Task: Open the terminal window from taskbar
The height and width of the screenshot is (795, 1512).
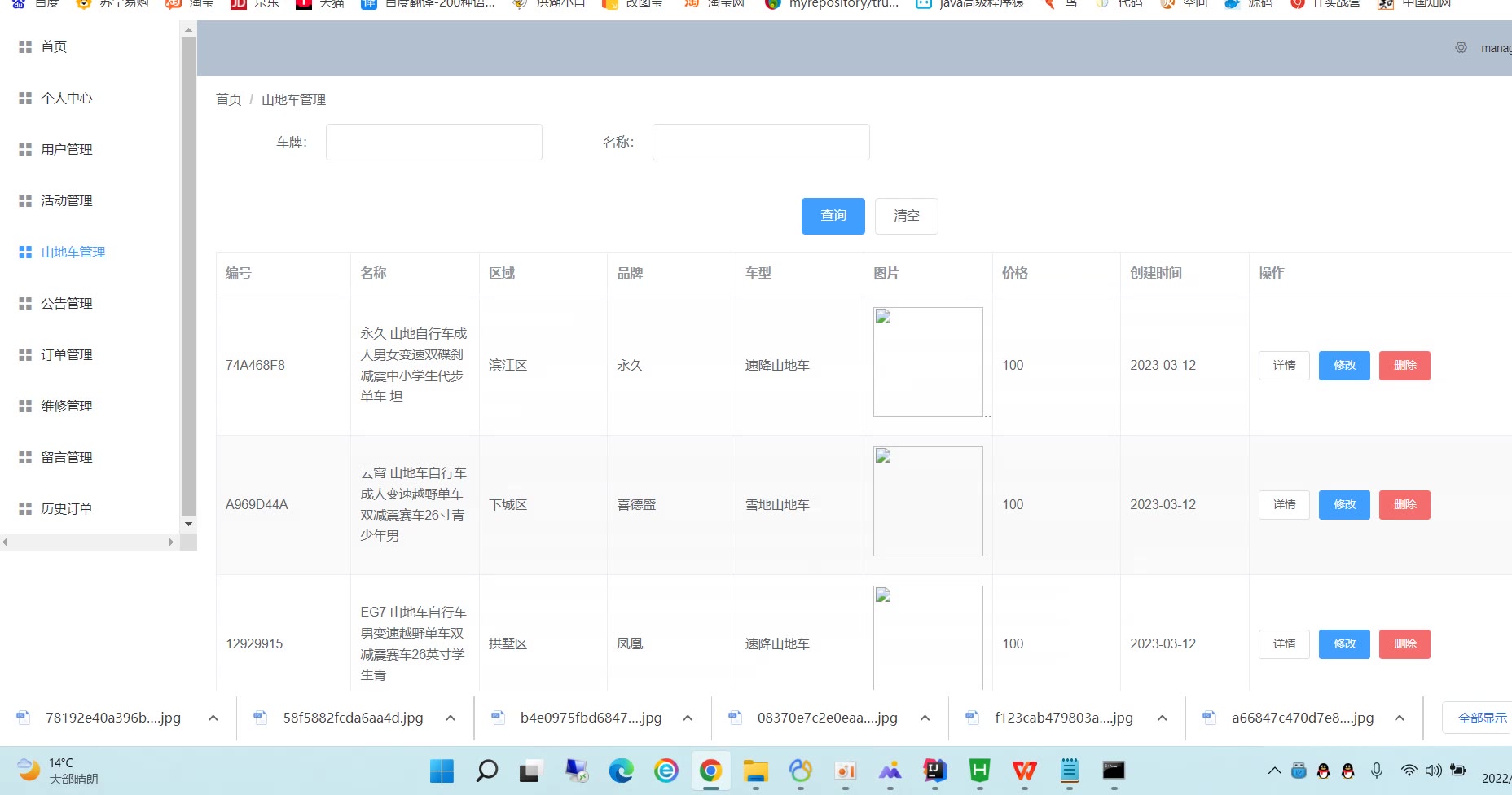Action: (1114, 771)
